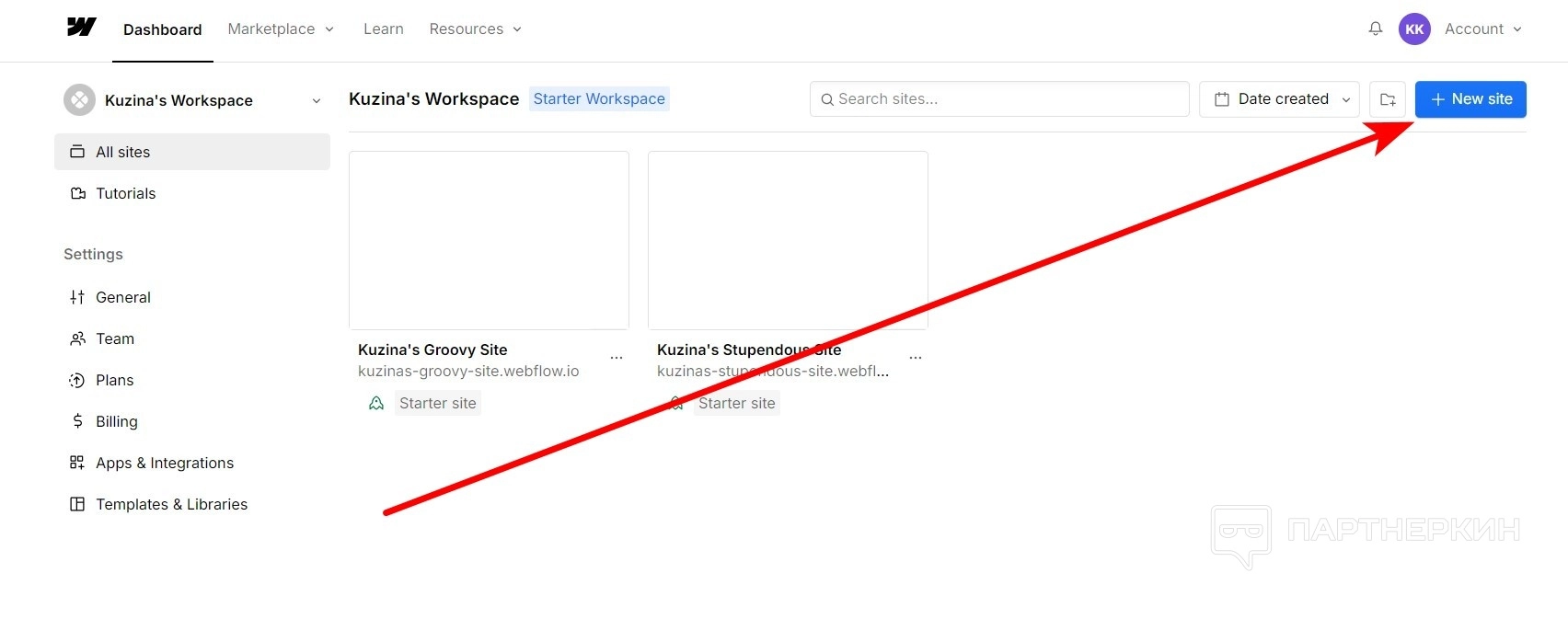Open Kuzina's Stupendous Site more options menu
The image size is (1568, 619).
tap(916, 357)
